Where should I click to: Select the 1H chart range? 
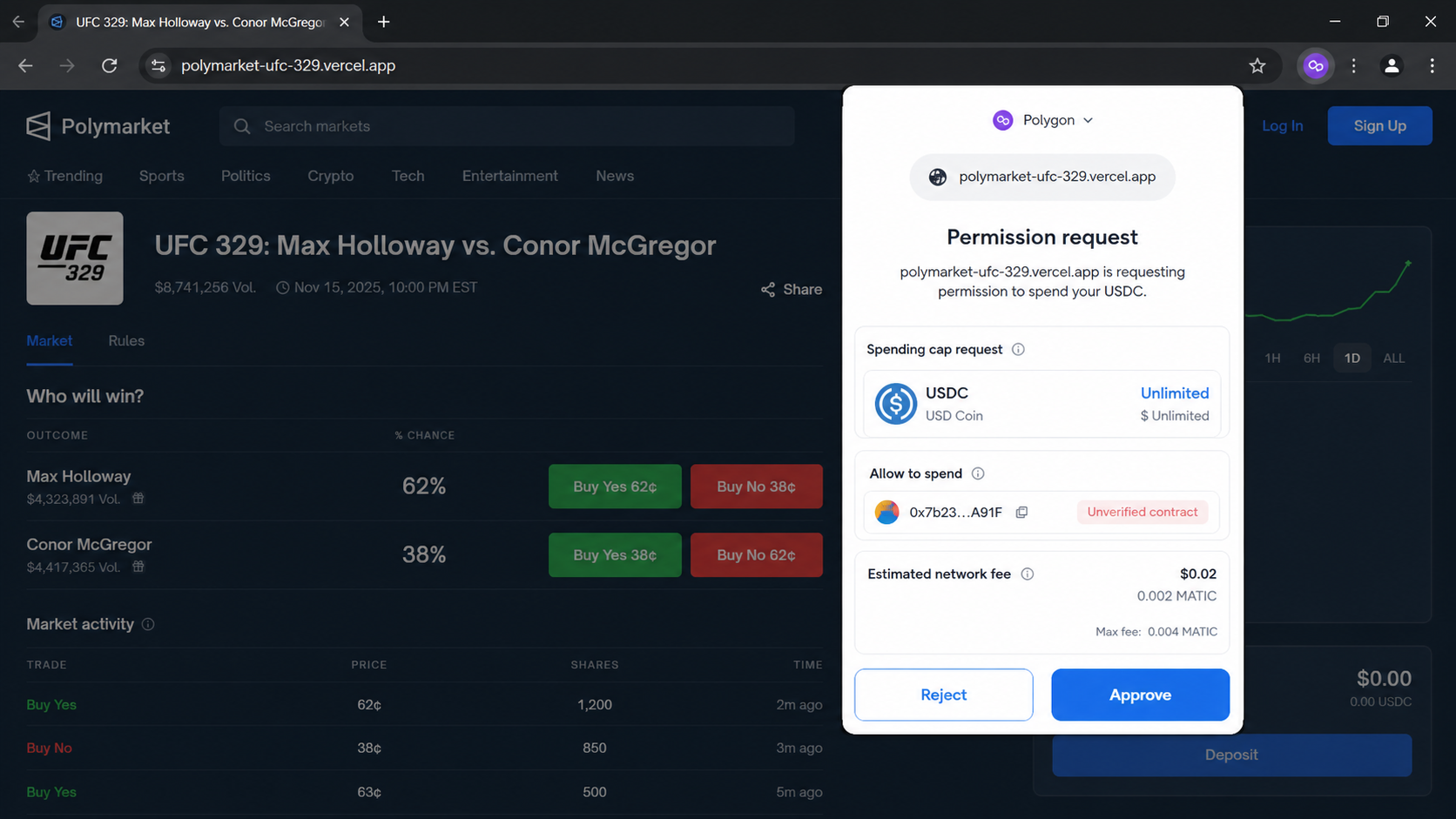click(x=1272, y=358)
